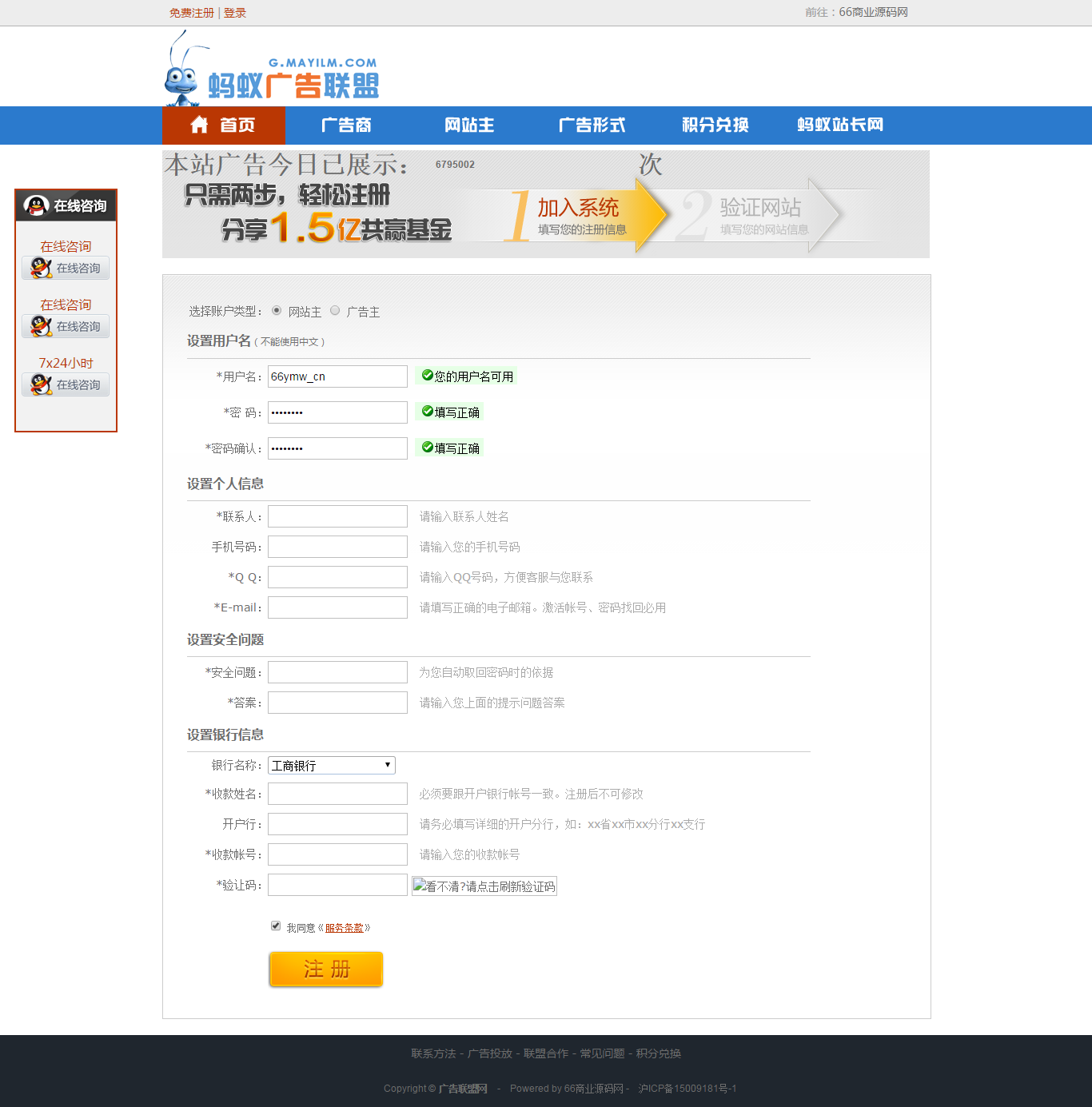Click the 免费注册 link at top
The width and height of the screenshot is (1092, 1107).
192,13
